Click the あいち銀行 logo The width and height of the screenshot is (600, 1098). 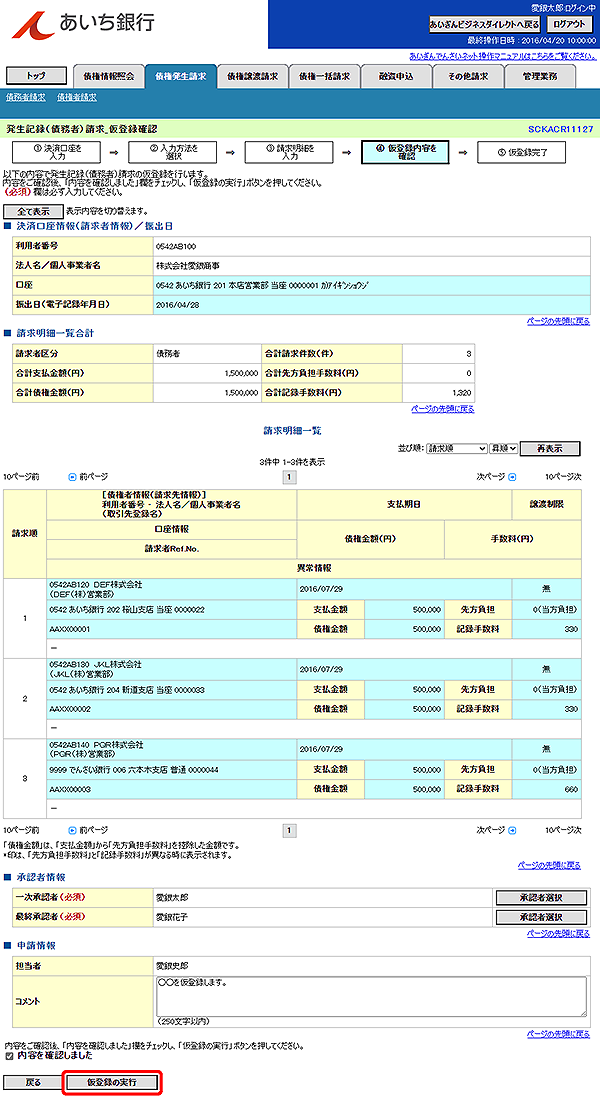click(83, 25)
